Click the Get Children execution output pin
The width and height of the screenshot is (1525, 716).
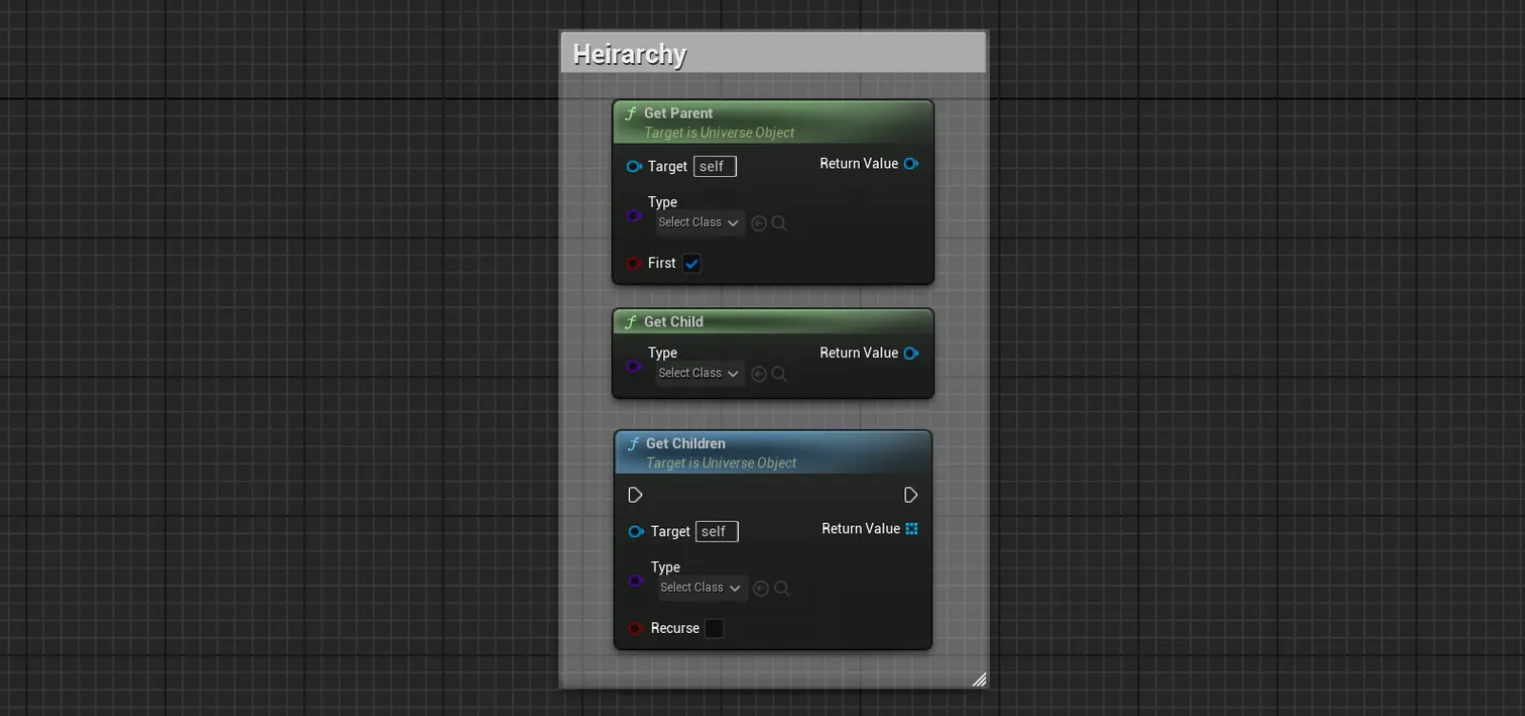pyautogui.click(x=910, y=495)
